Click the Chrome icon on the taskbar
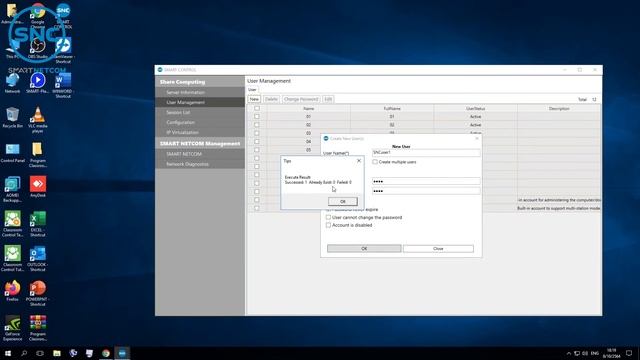 click(x=106, y=353)
